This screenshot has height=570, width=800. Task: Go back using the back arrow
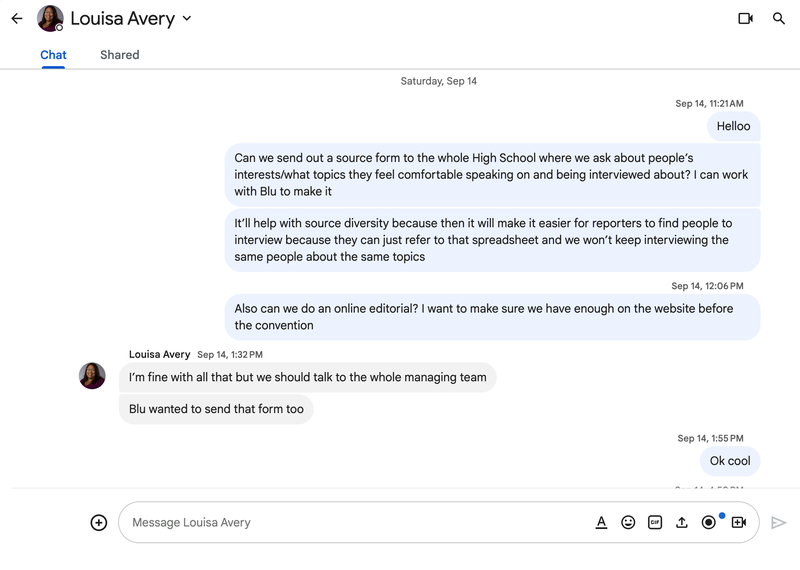click(17, 18)
